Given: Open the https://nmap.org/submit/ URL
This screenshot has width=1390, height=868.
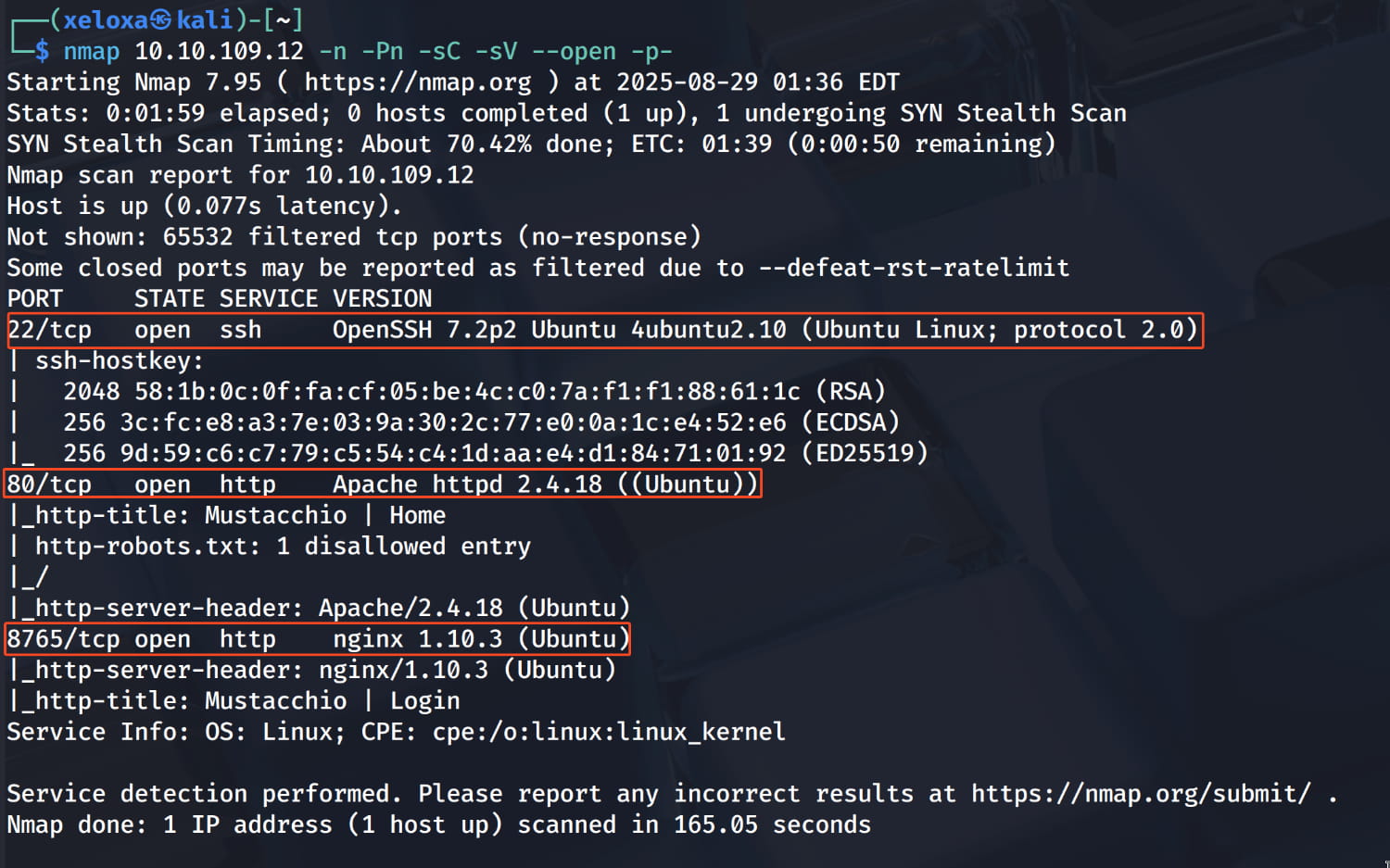Looking at the screenshot, I should pyautogui.click(x=1141, y=794).
